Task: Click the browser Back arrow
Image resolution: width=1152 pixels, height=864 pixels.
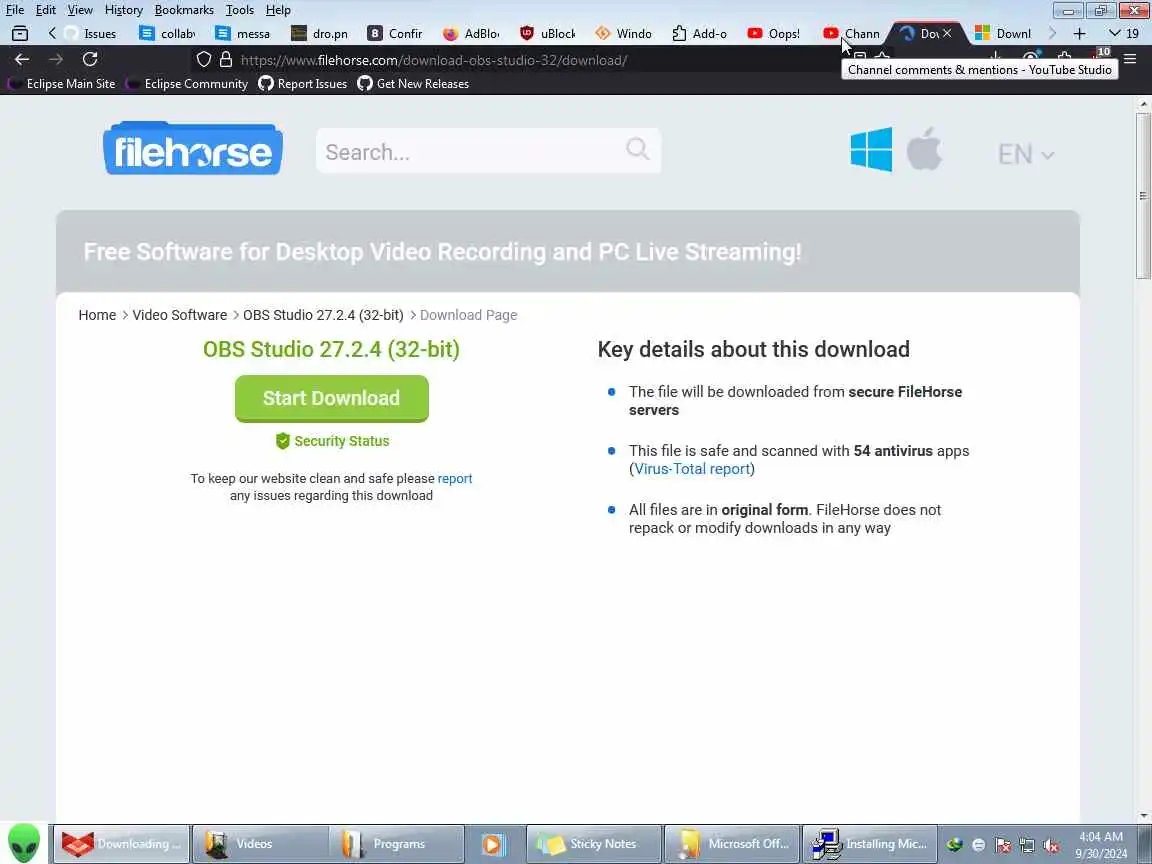Action: (22, 60)
